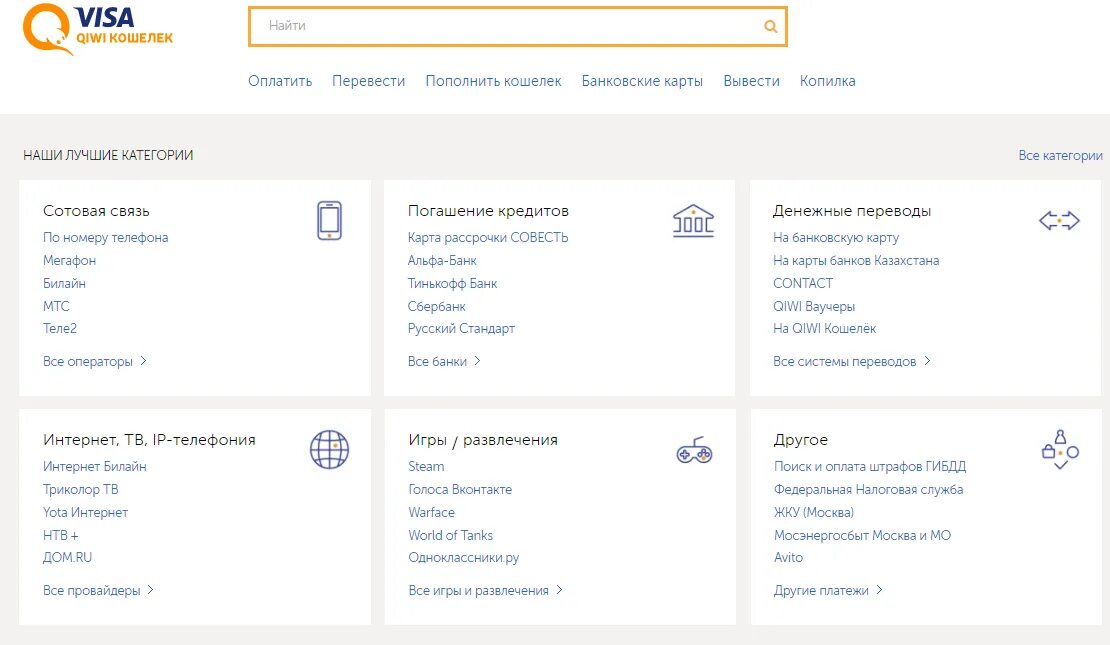Select Триколор ТВ
Screen dimensions: 1110x645
click(81, 489)
